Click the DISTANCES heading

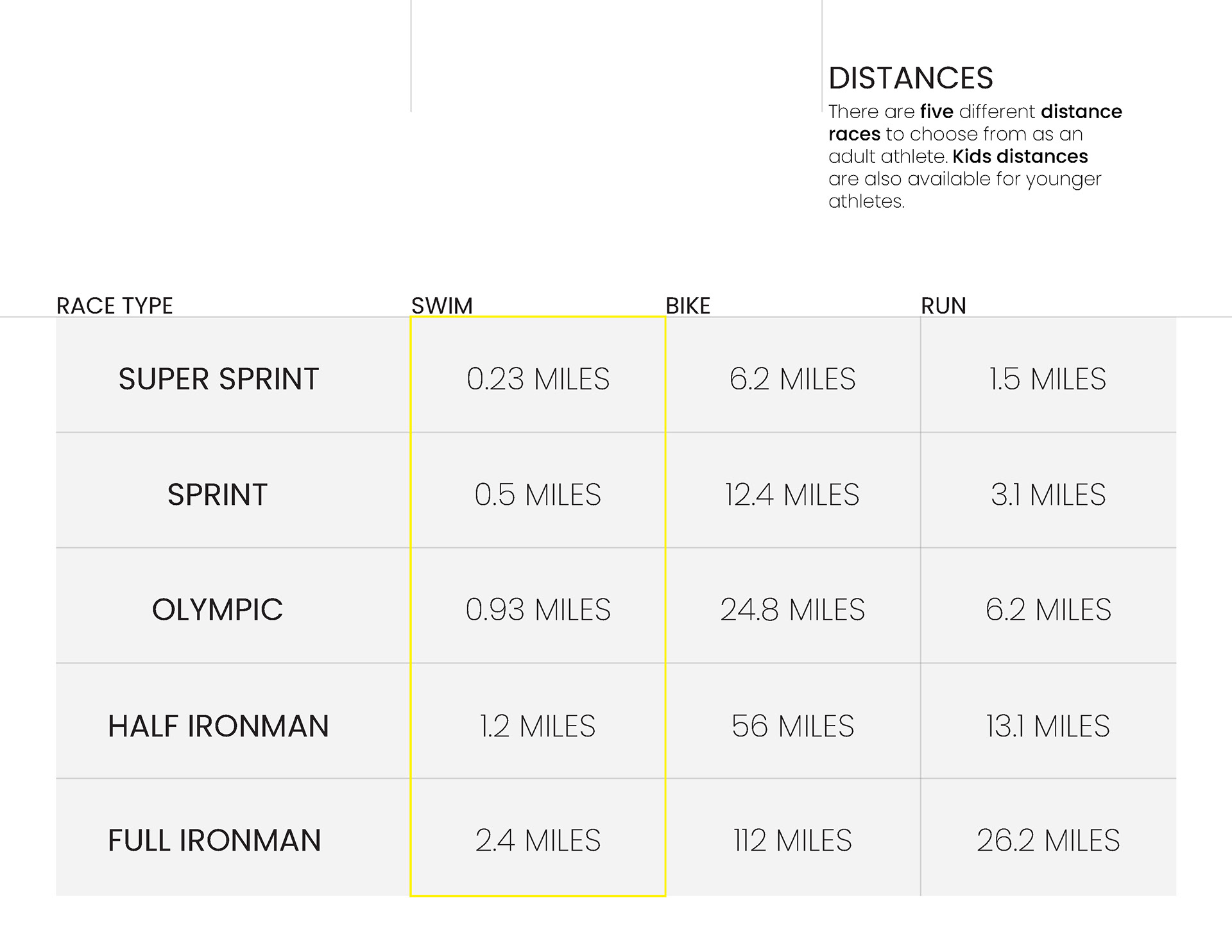(911, 78)
